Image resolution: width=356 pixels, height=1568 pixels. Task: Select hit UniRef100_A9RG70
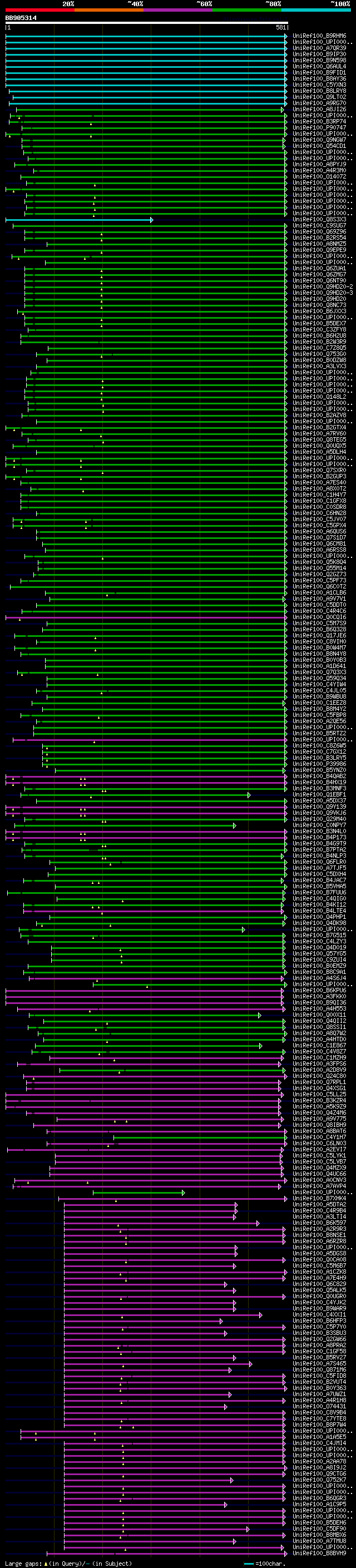pyautogui.click(x=319, y=103)
